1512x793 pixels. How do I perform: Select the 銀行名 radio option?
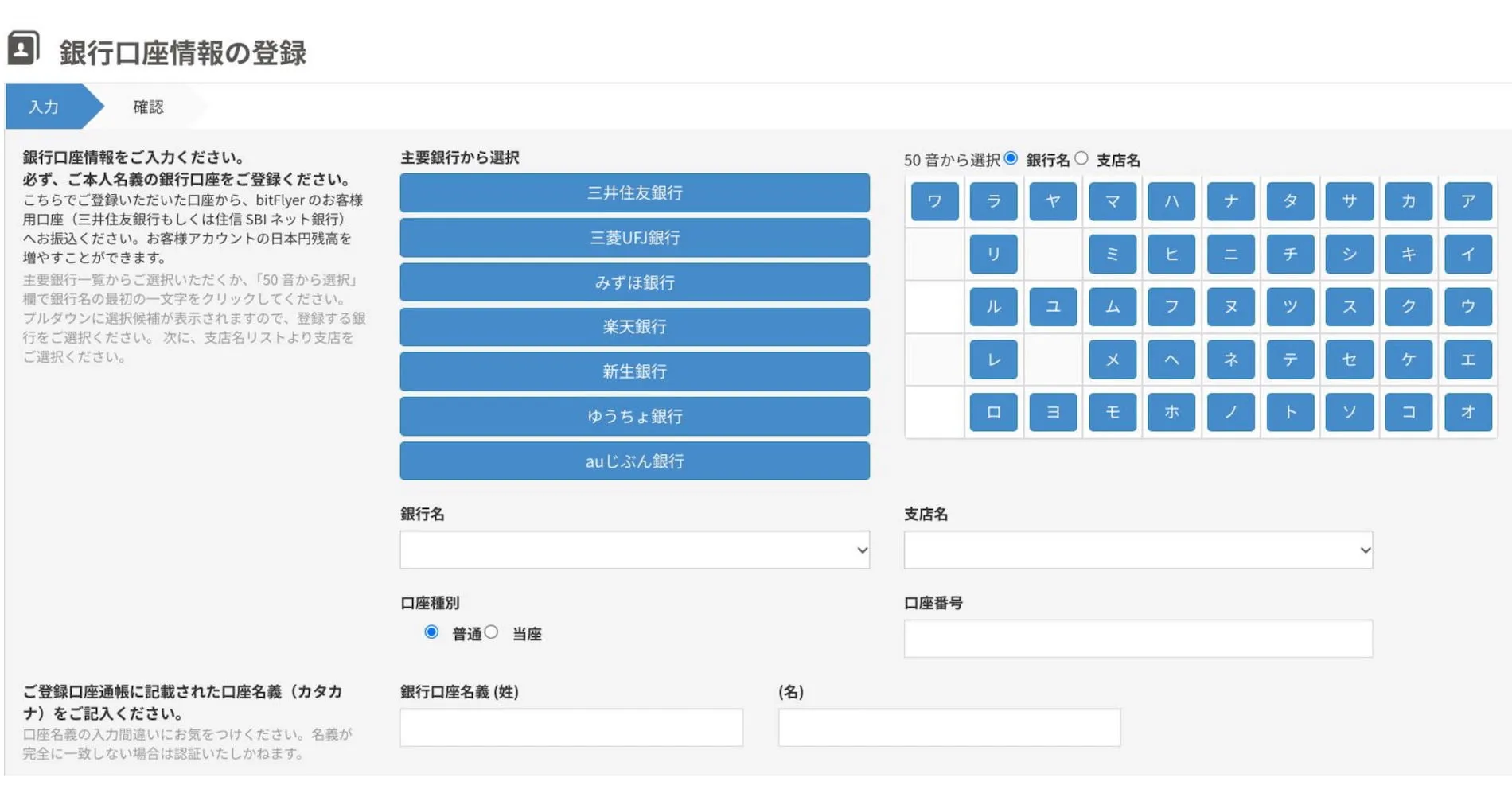click(1011, 158)
